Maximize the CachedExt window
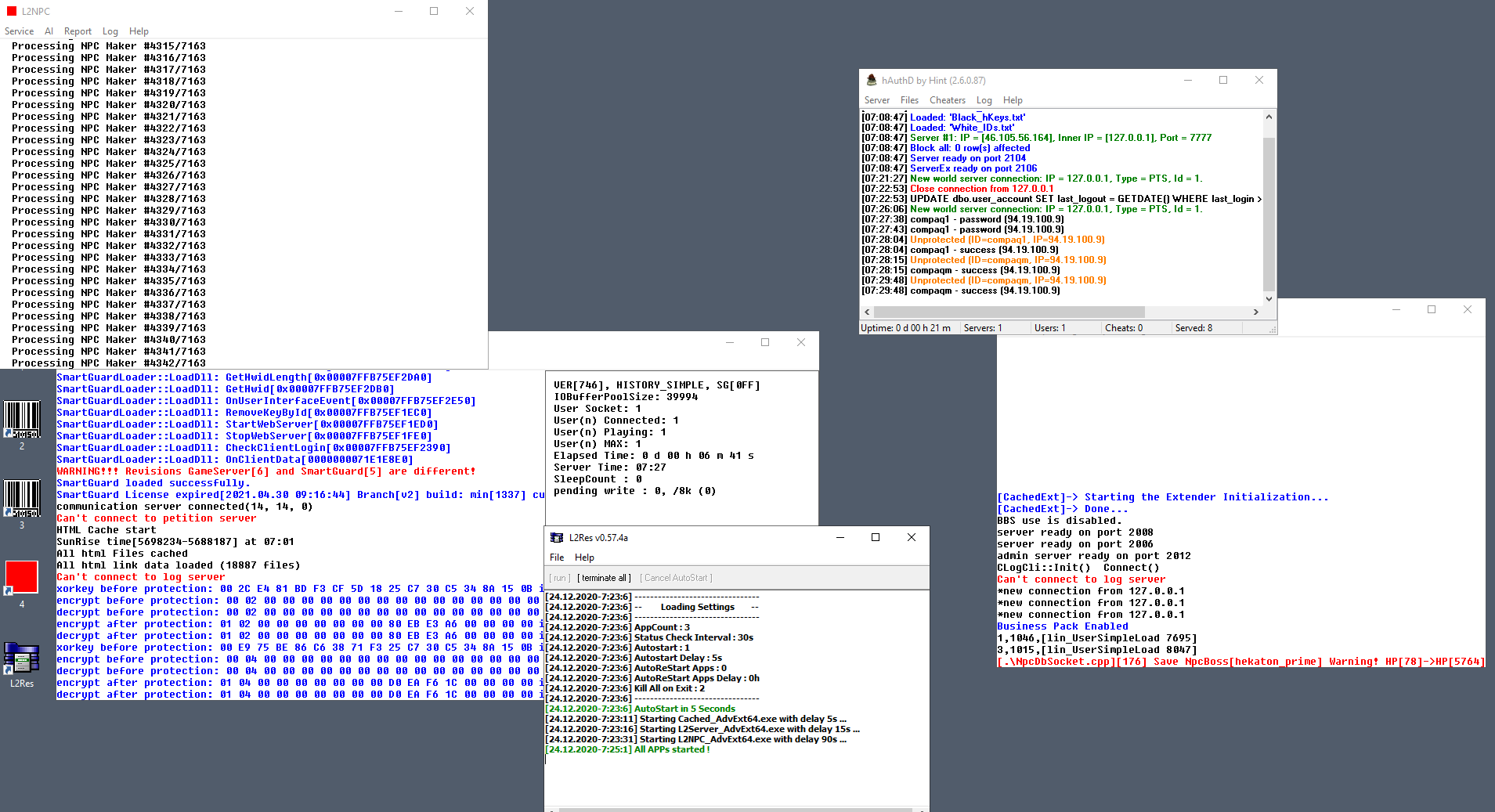This screenshot has height=812, width=1495. tap(1432, 309)
